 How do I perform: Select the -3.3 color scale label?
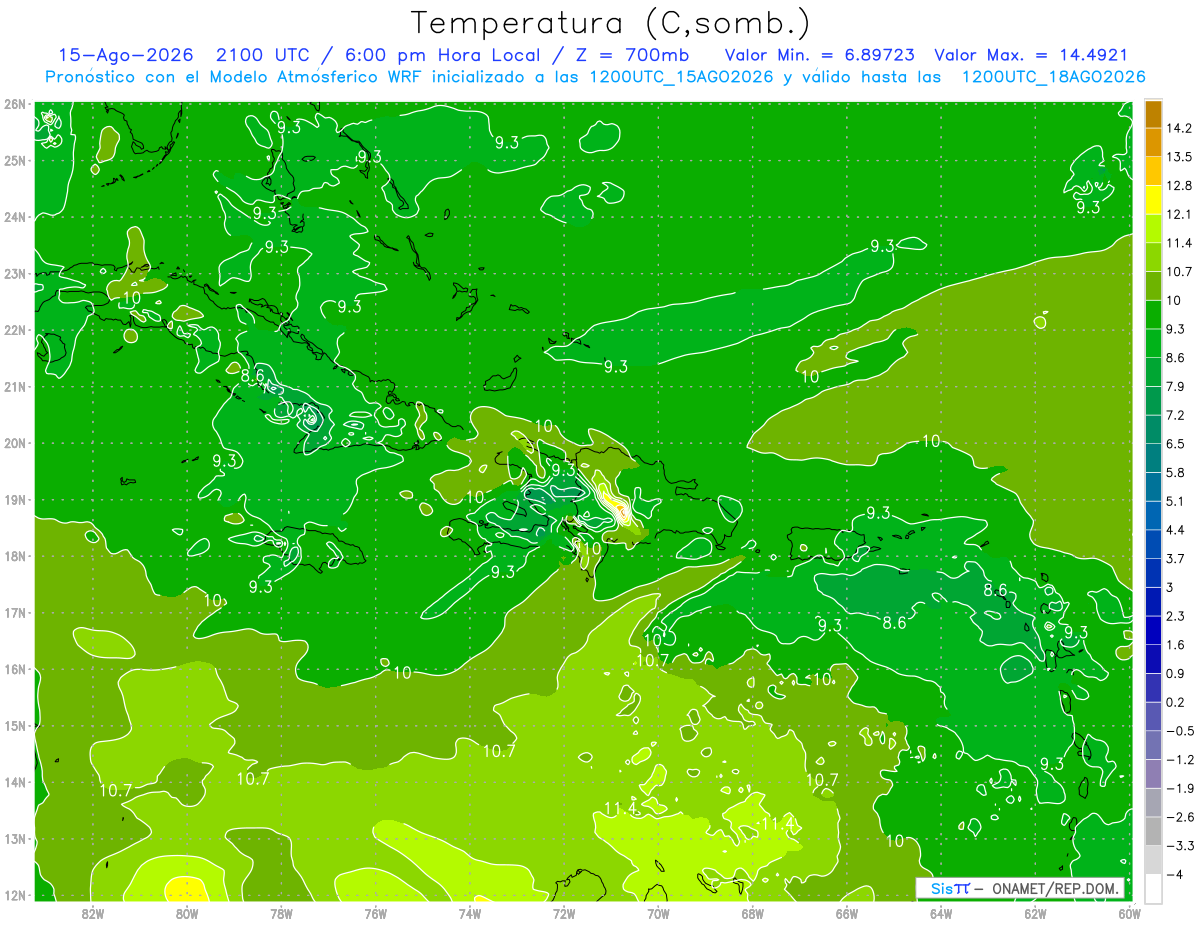point(1179,846)
